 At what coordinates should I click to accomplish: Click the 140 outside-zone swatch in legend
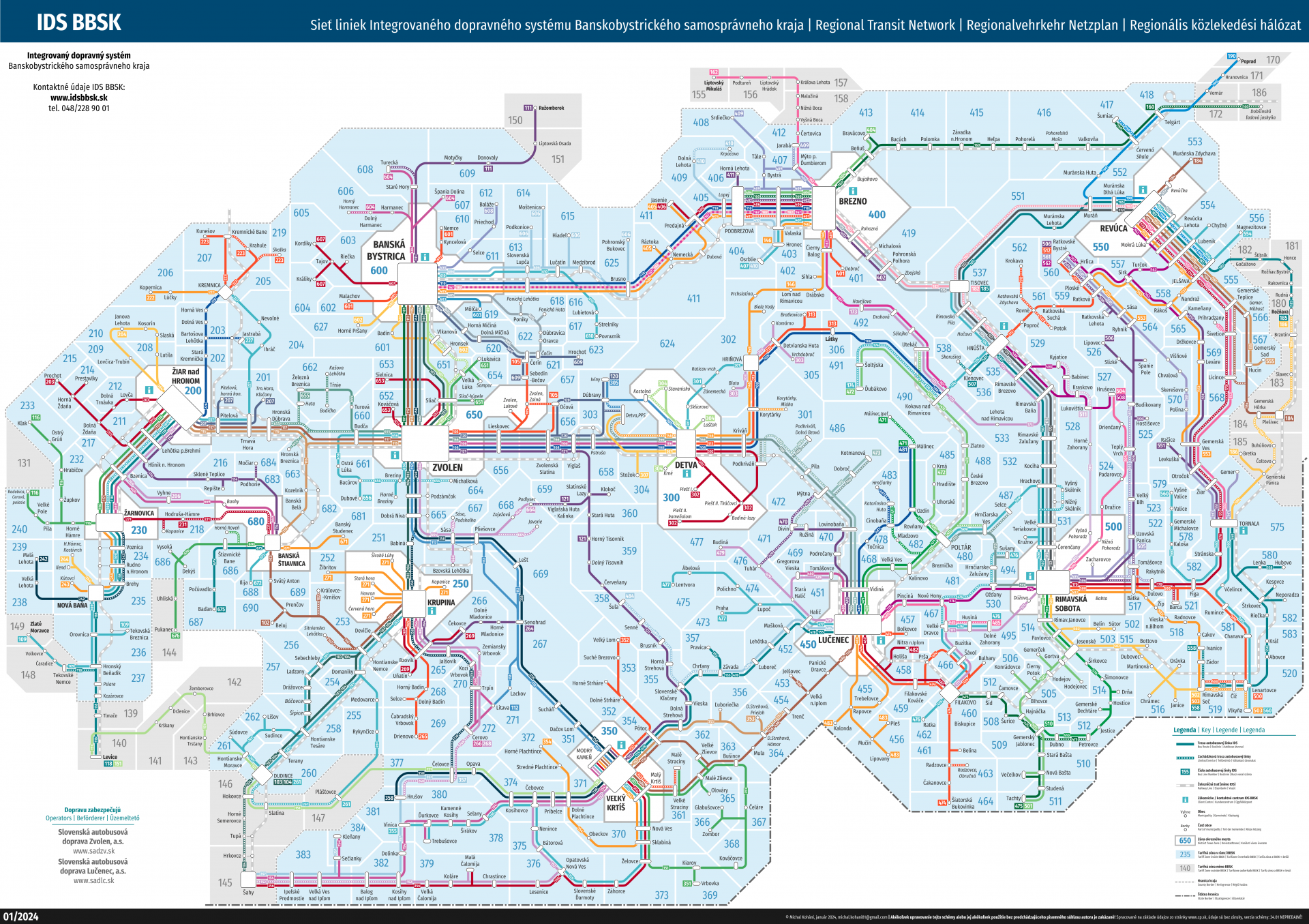(x=1185, y=868)
